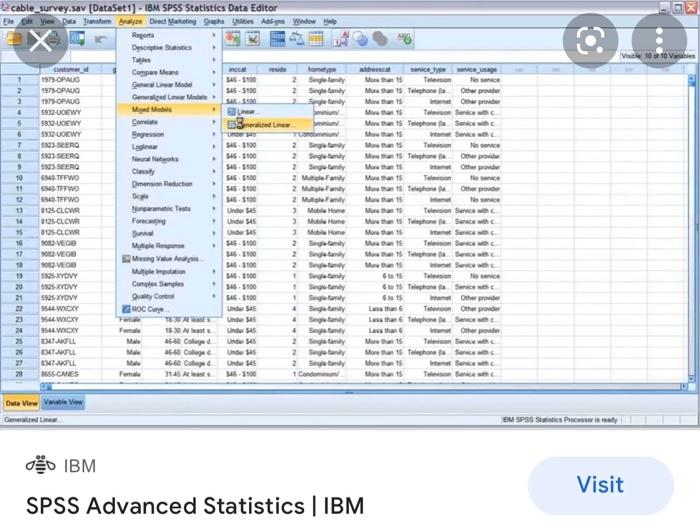
Task: Open the File menu
Action: click(x=8, y=21)
